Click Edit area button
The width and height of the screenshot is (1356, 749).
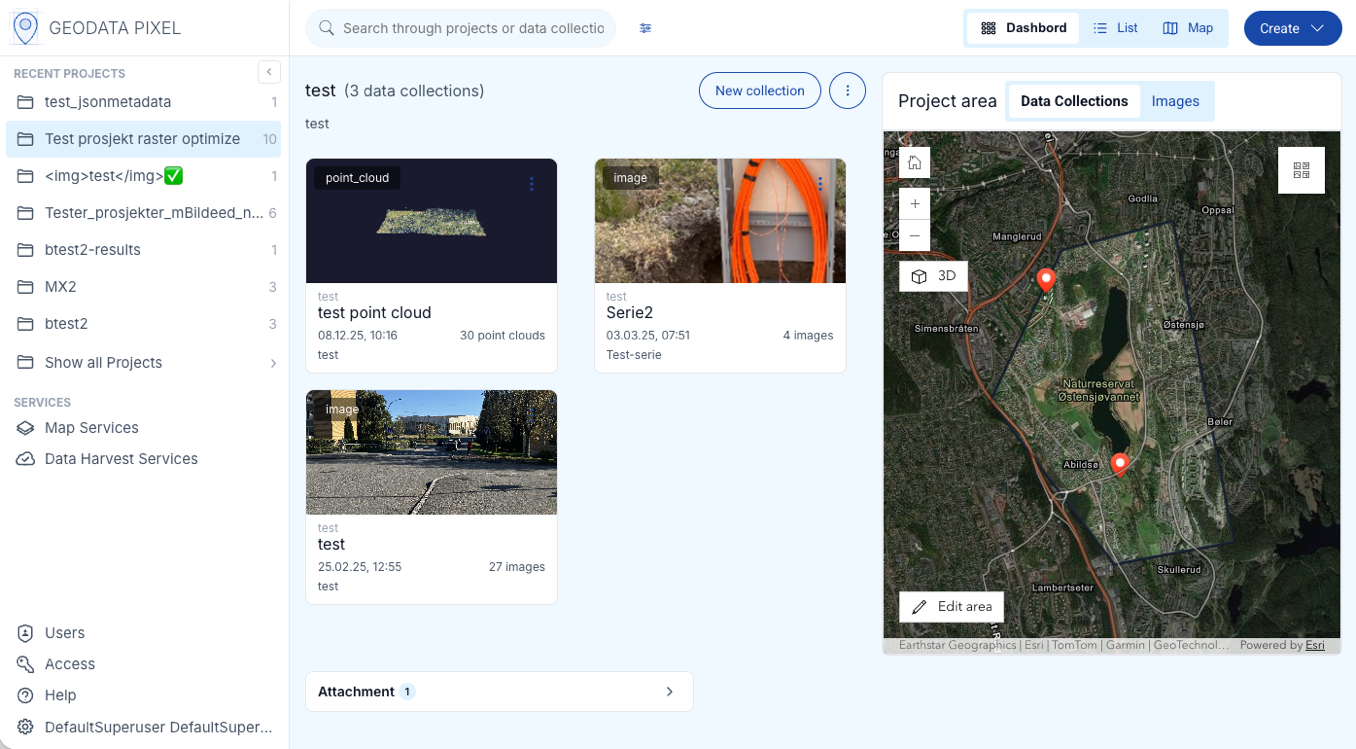[951, 607]
